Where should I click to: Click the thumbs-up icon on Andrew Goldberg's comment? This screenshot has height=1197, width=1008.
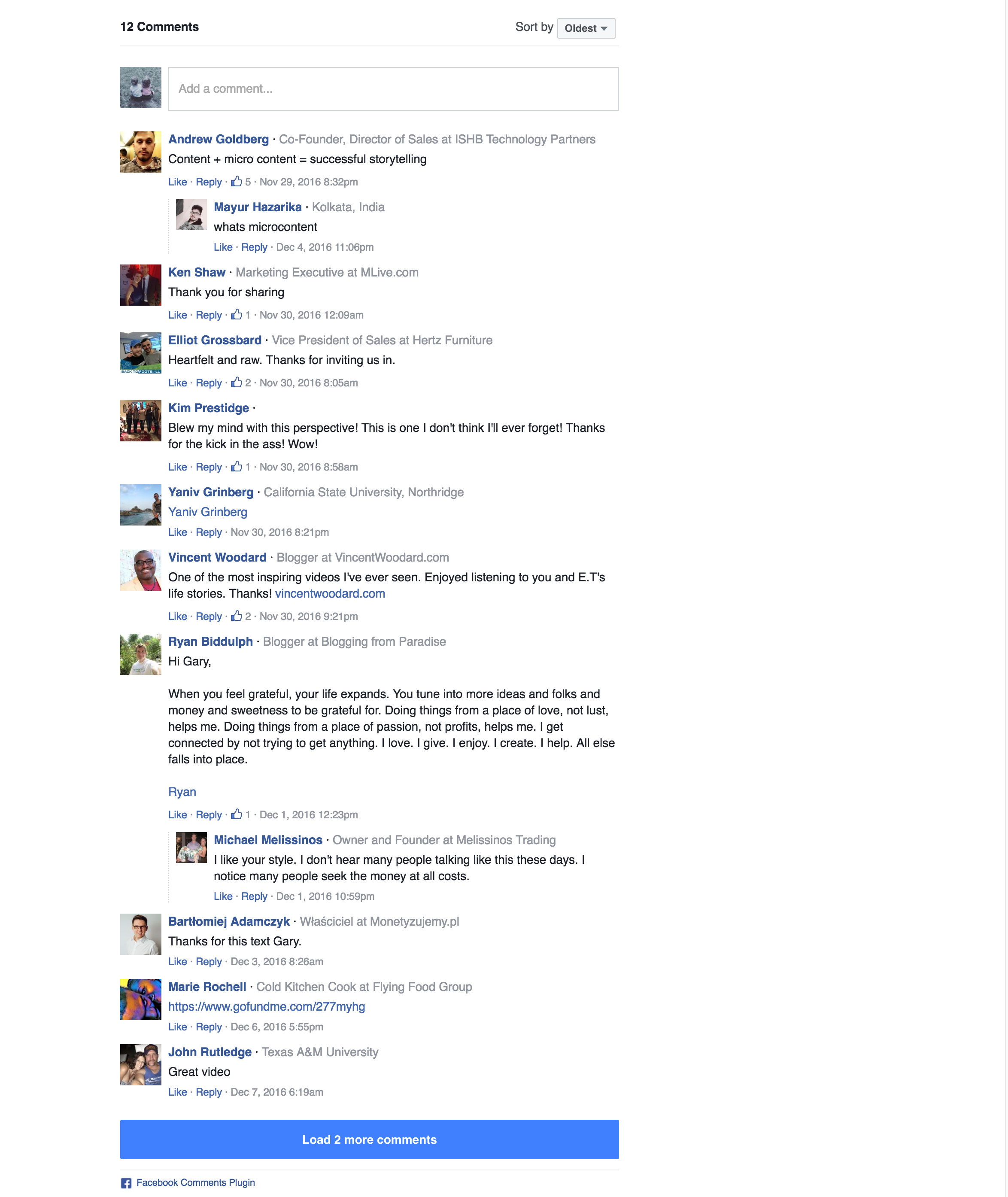pyautogui.click(x=236, y=181)
